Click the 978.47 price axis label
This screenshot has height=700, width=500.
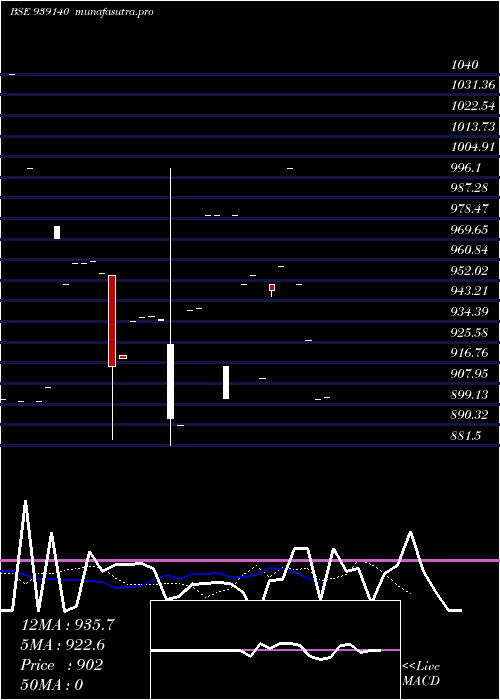pyautogui.click(x=470, y=209)
